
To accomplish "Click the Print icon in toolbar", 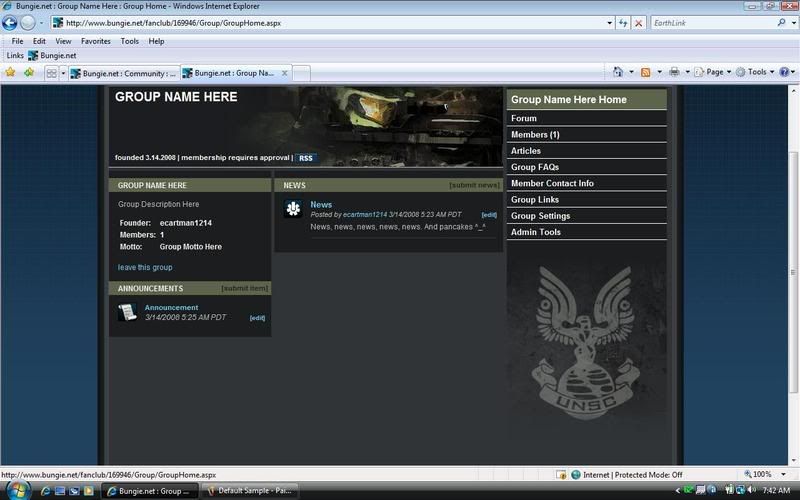I will point(675,72).
